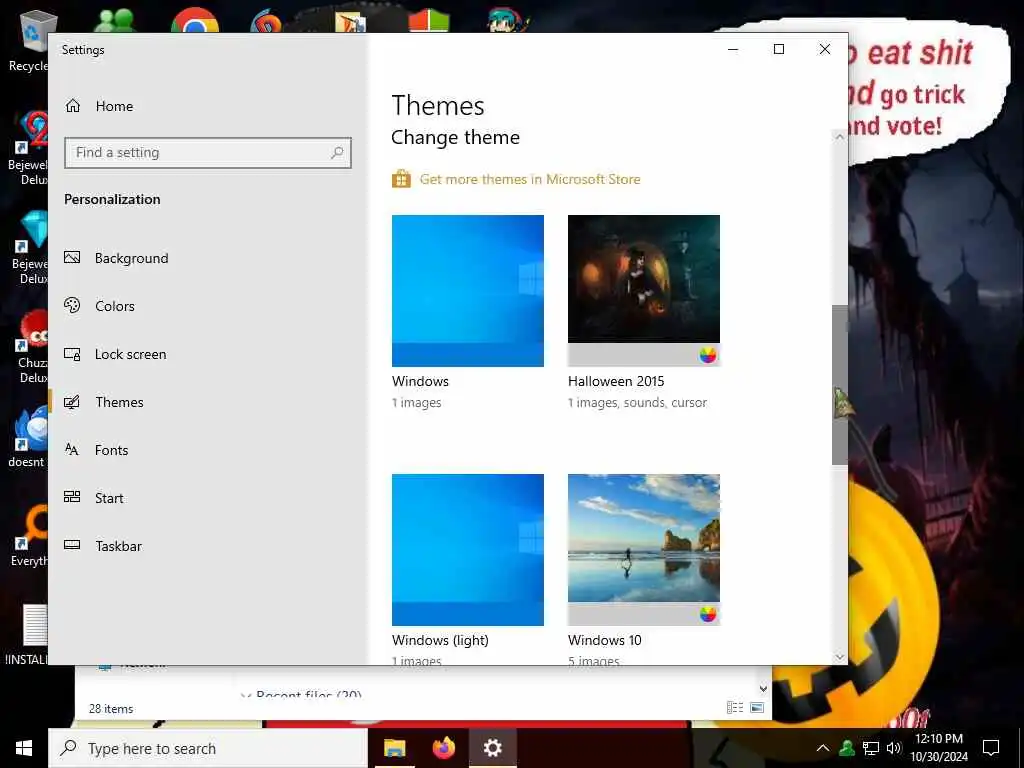Open Start settings page
Screen dimensions: 1024x768
point(108,498)
